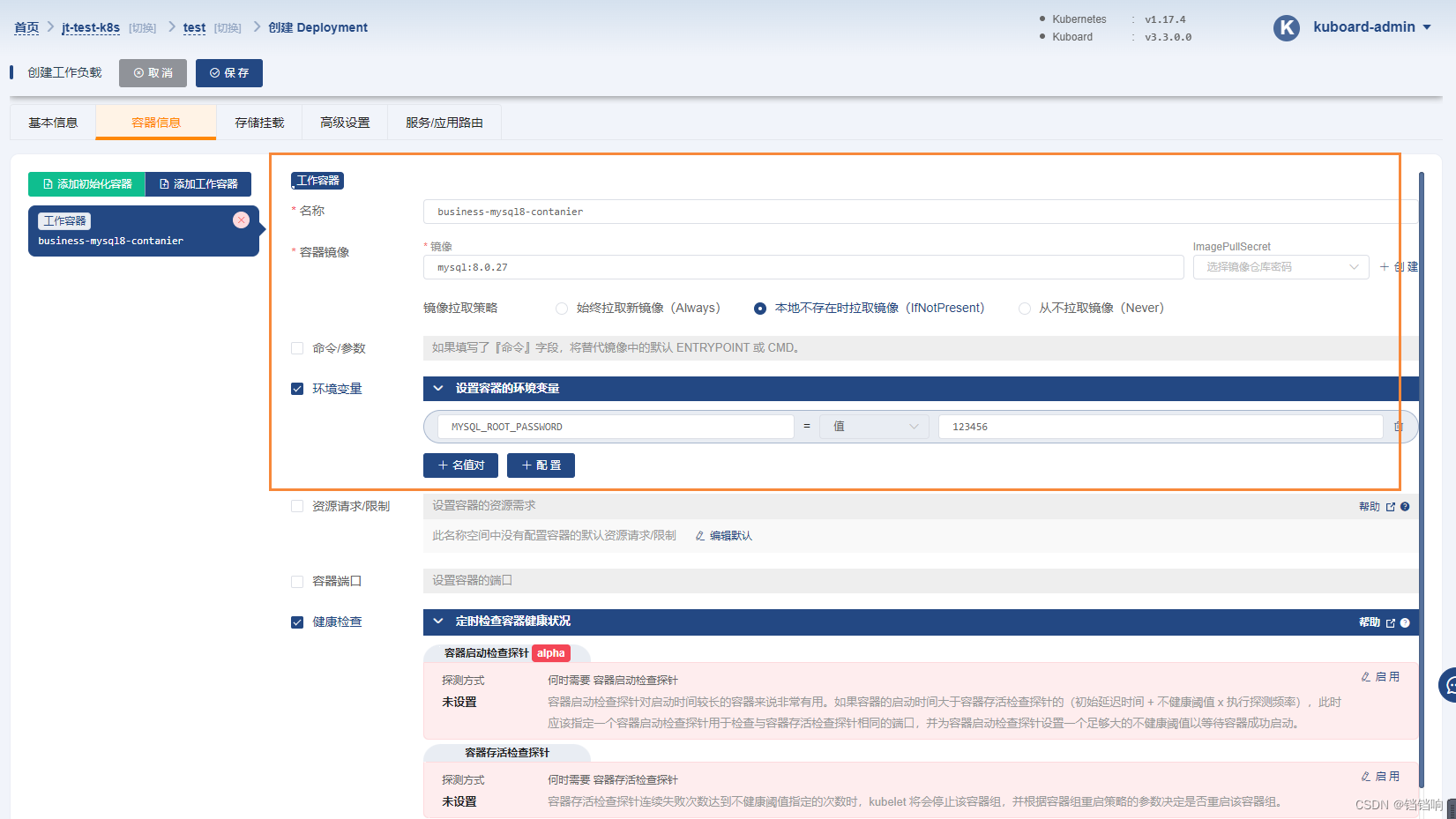Switch to the 高级设置 tab
This screenshot has height=819, width=1456.
tap(345, 123)
